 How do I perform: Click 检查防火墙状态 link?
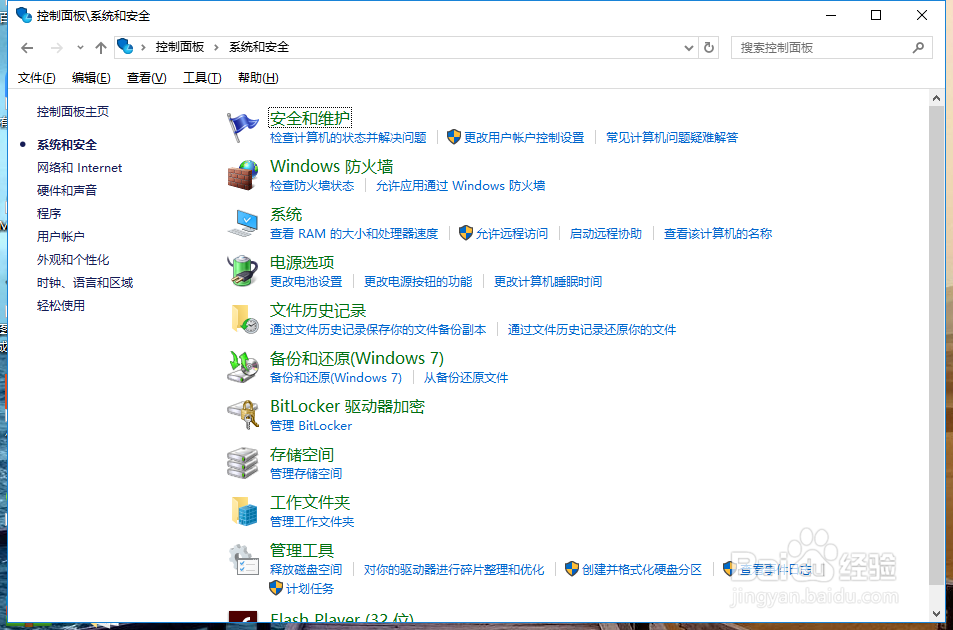[x=312, y=185]
